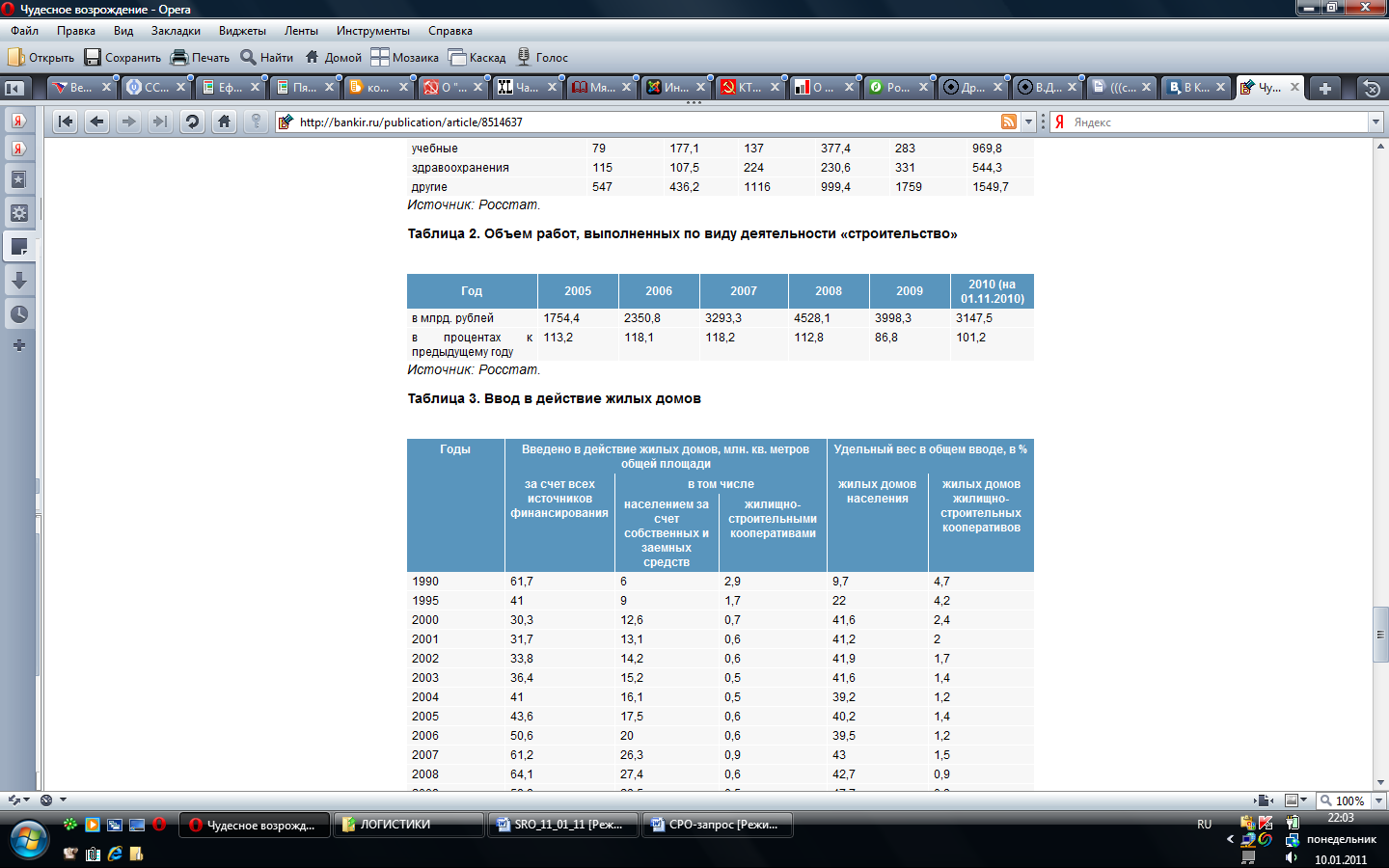The image size is (1389, 868).
Task: Click the scrollbar down arrow
Action: [x=1380, y=783]
